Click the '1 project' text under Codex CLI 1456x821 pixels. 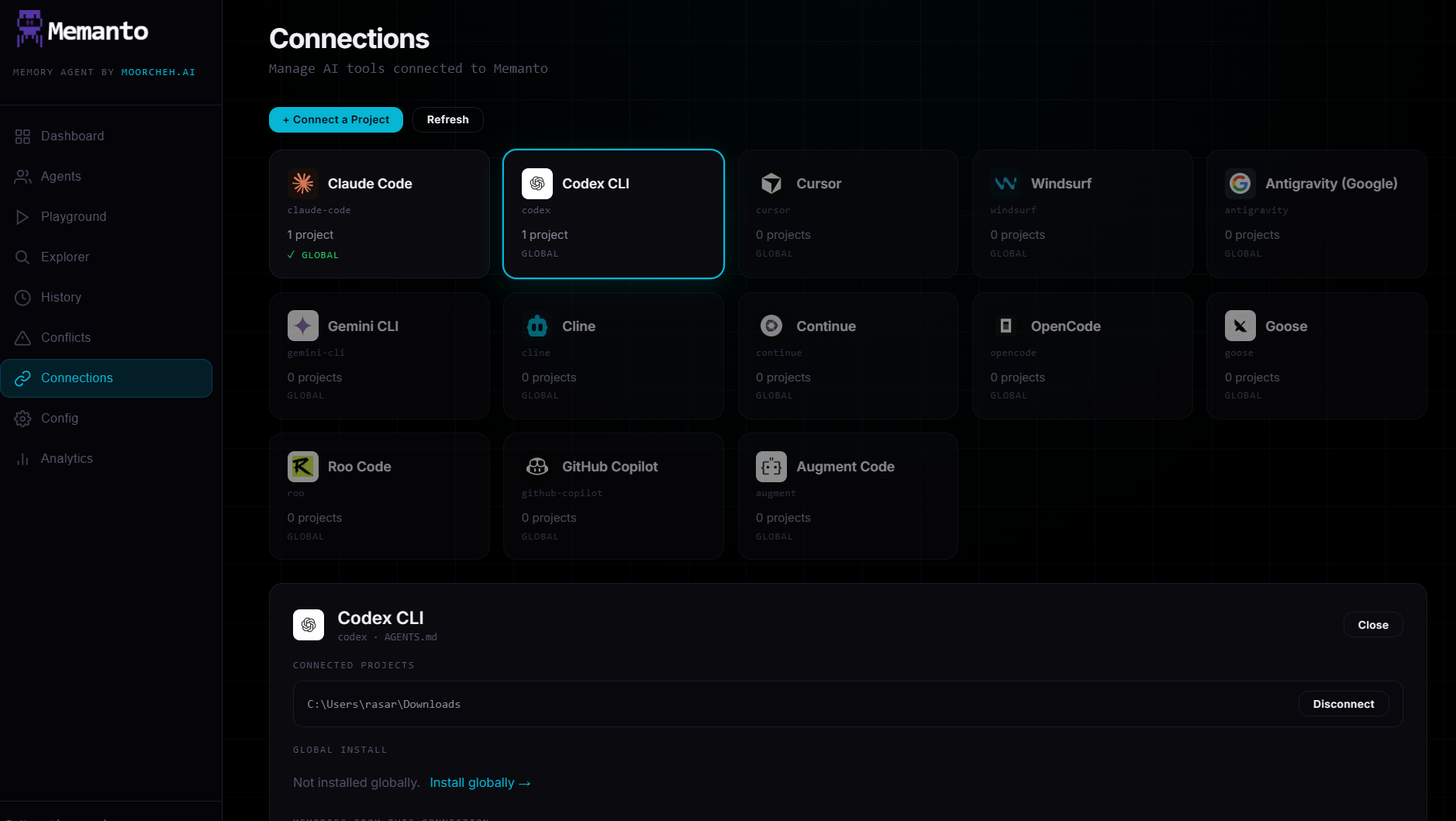pos(544,235)
